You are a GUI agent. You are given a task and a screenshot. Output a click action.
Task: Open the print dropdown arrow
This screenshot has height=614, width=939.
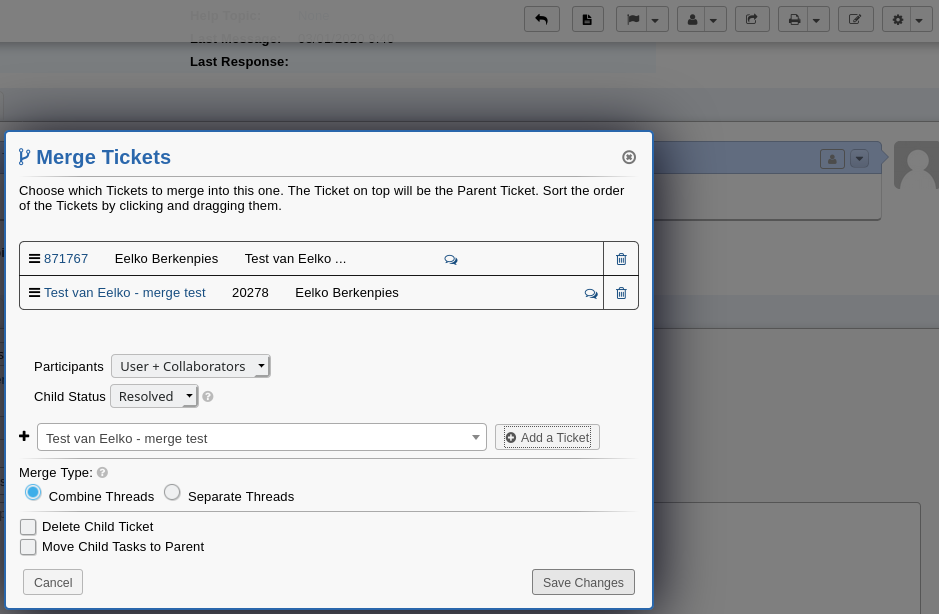point(817,19)
